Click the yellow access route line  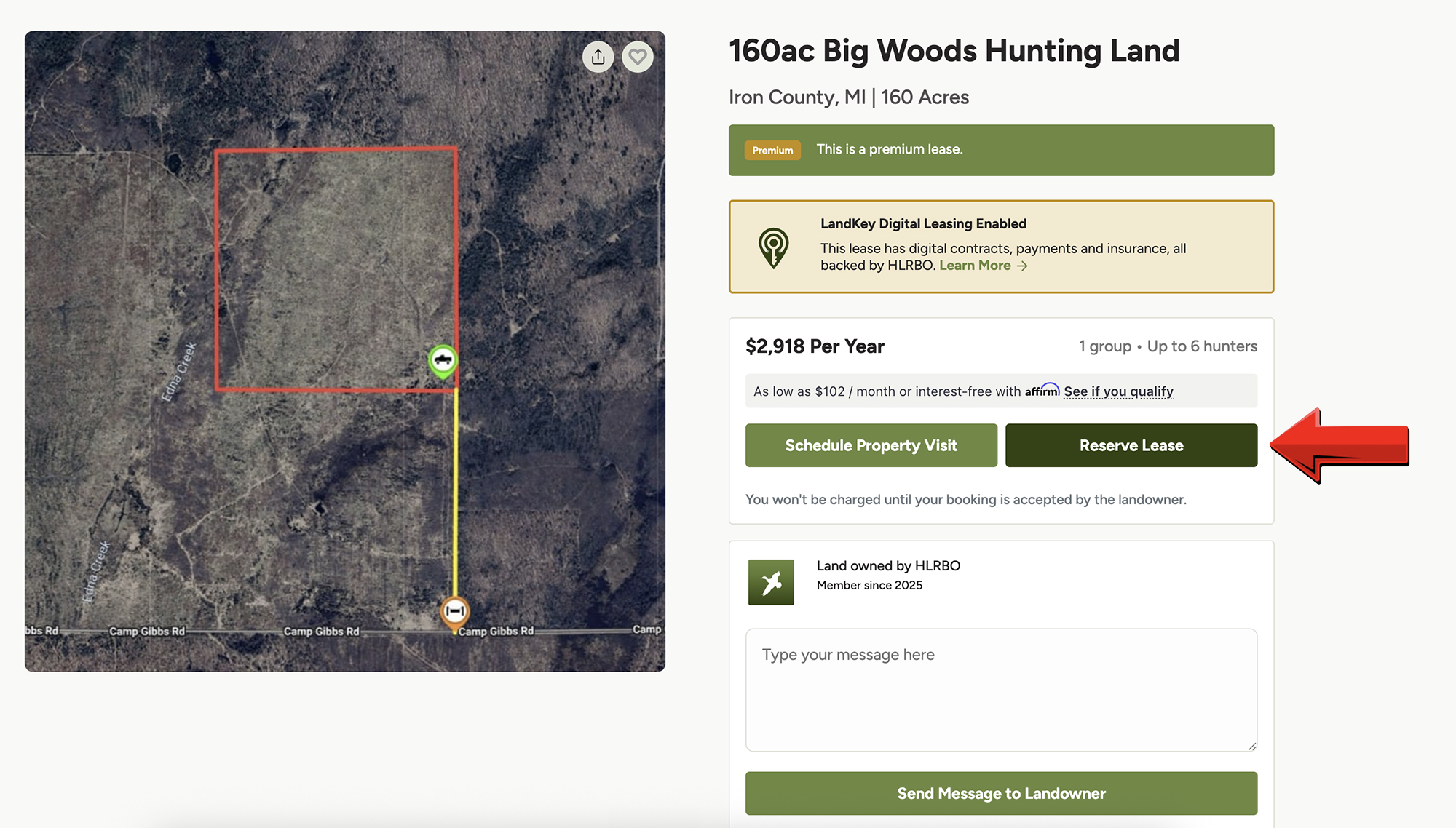pyautogui.click(x=456, y=495)
